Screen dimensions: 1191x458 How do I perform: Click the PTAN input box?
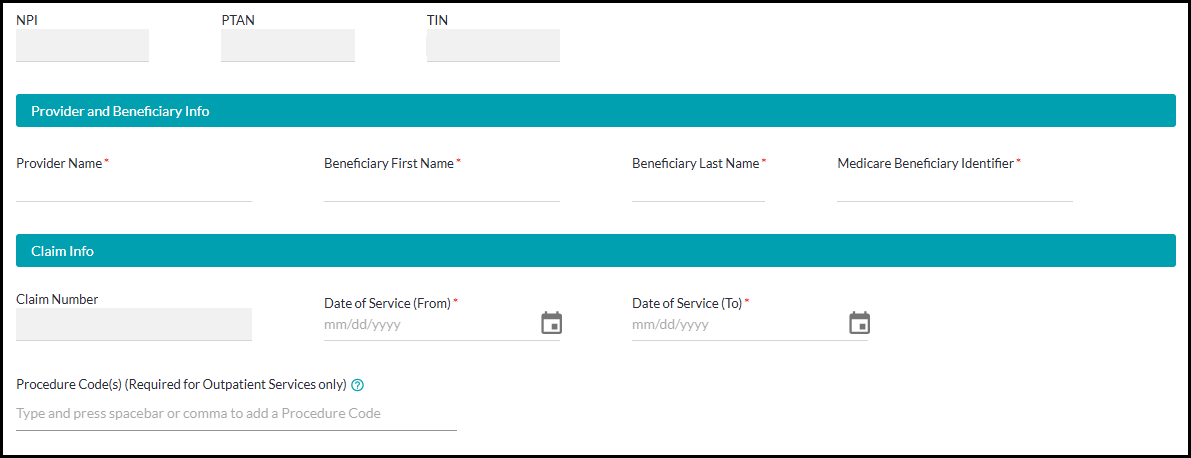click(287, 45)
